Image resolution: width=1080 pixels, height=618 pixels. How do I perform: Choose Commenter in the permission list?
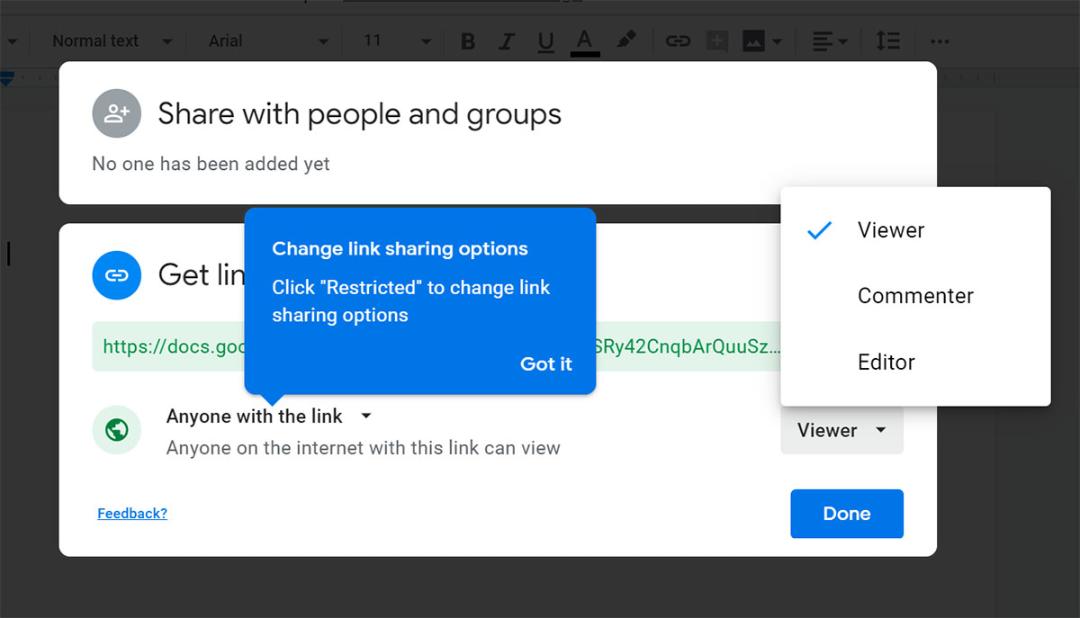(915, 296)
